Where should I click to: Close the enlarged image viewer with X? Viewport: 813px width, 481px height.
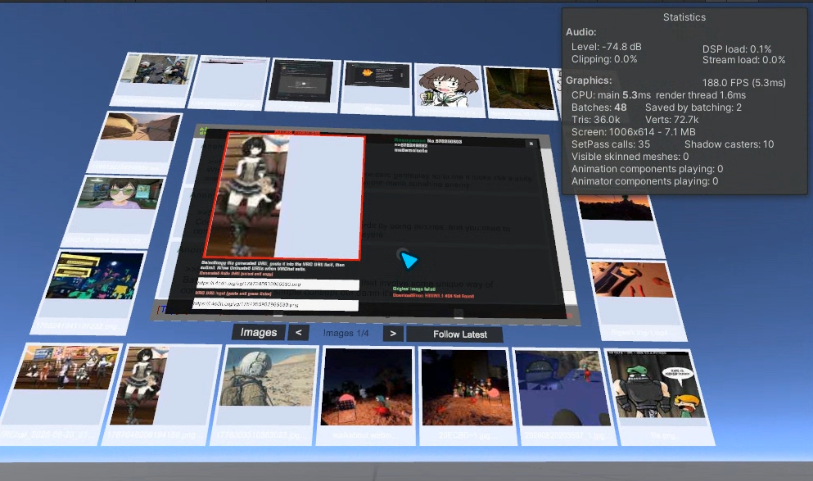[531, 144]
